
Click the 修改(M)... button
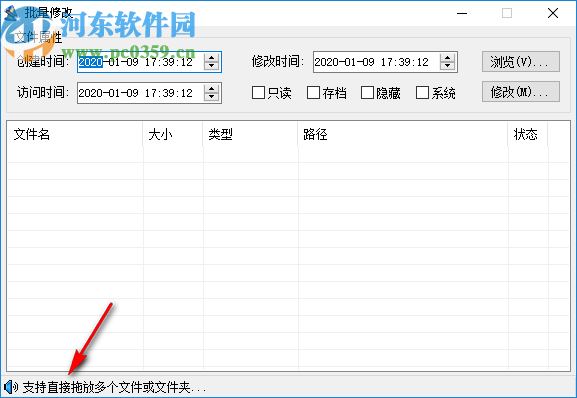click(521, 92)
